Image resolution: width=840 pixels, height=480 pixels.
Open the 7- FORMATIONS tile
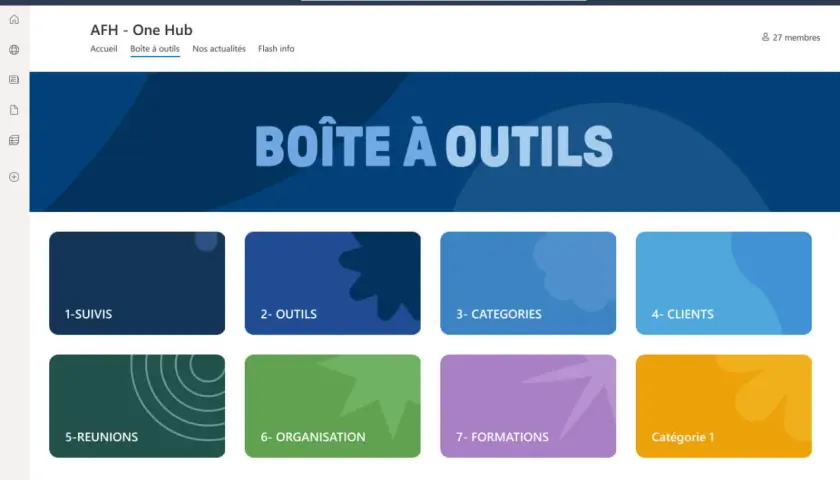(x=528, y=406)
